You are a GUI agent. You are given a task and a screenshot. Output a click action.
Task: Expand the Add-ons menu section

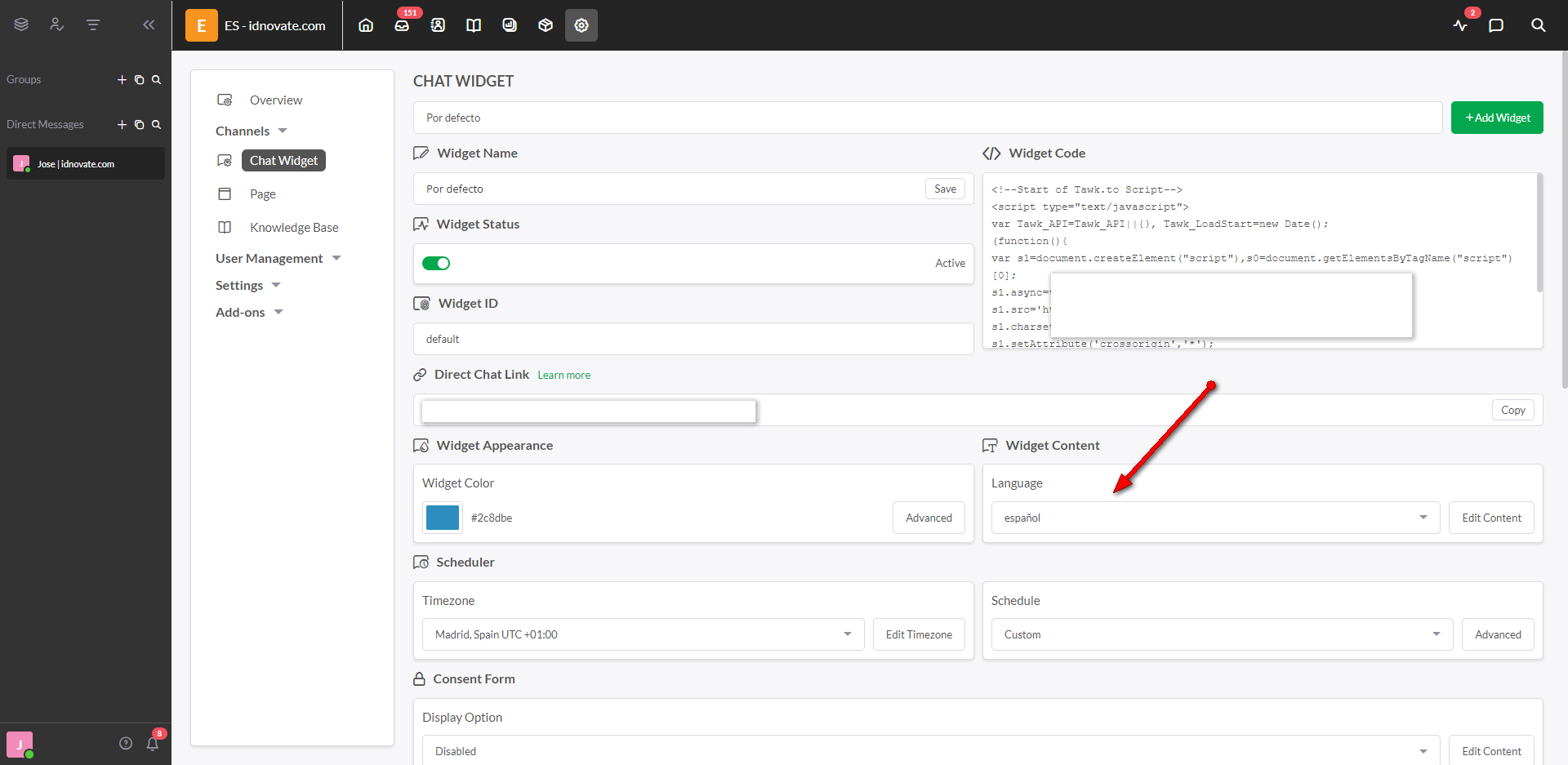249,312
